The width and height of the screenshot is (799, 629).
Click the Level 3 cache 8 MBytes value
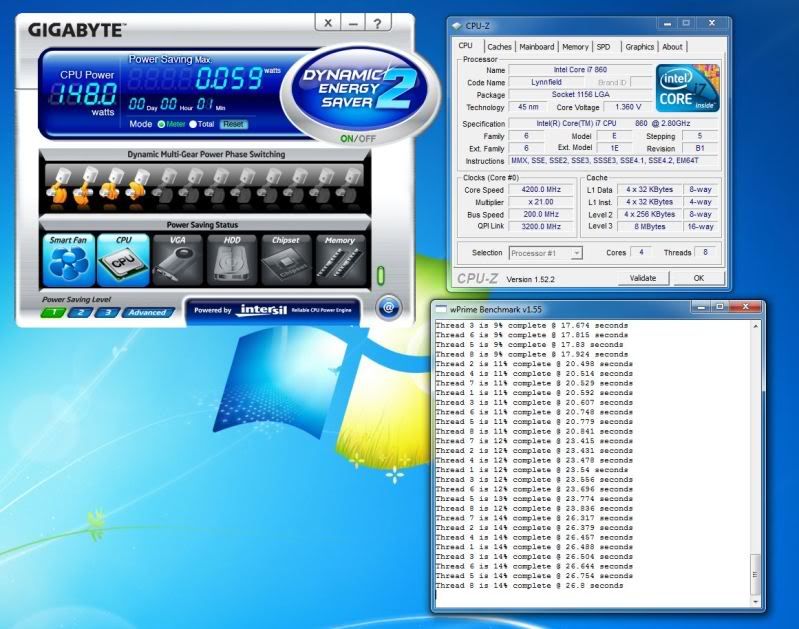[x=649, y=227]
